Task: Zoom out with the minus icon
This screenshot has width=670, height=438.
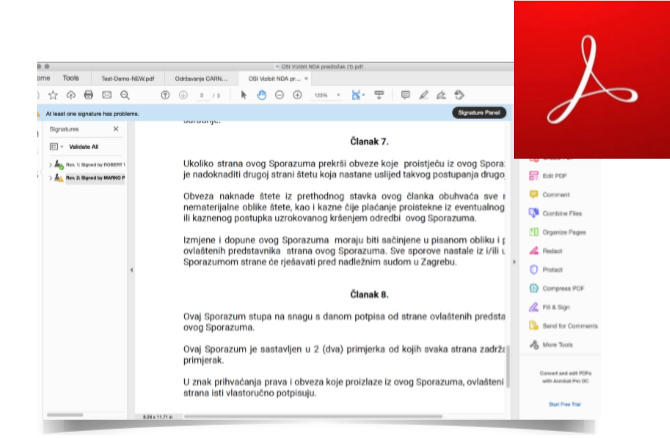Action: click(279, 95)
